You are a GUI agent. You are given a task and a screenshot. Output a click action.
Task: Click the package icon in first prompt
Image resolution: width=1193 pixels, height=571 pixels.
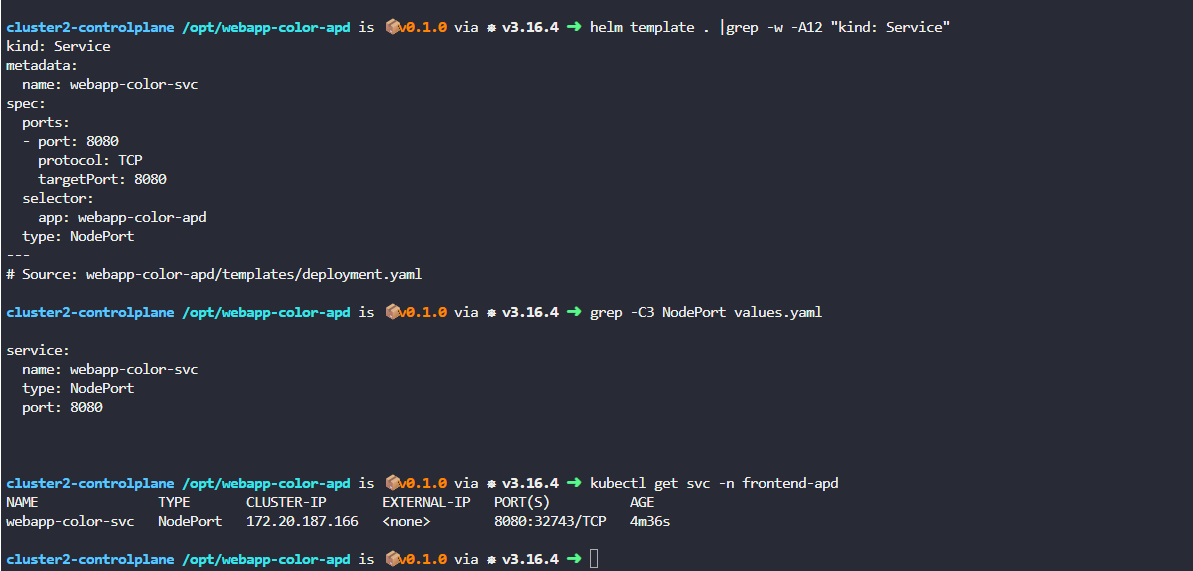[392, 27]
